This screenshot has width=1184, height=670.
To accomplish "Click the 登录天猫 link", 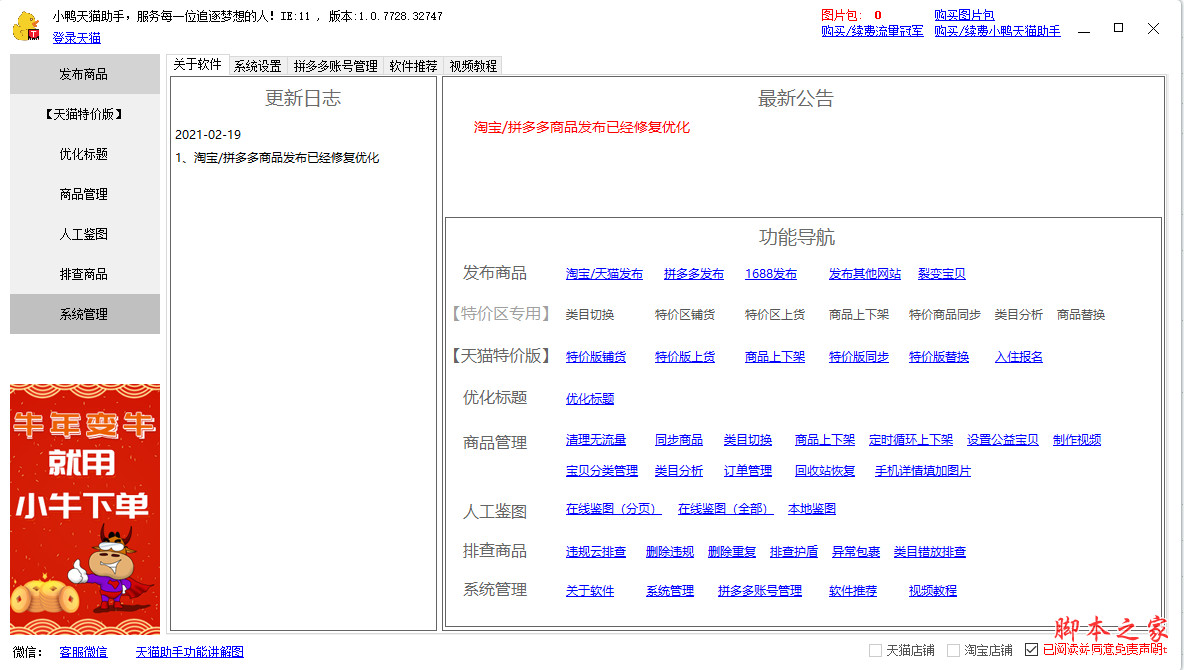I will (x=77, y=38).
